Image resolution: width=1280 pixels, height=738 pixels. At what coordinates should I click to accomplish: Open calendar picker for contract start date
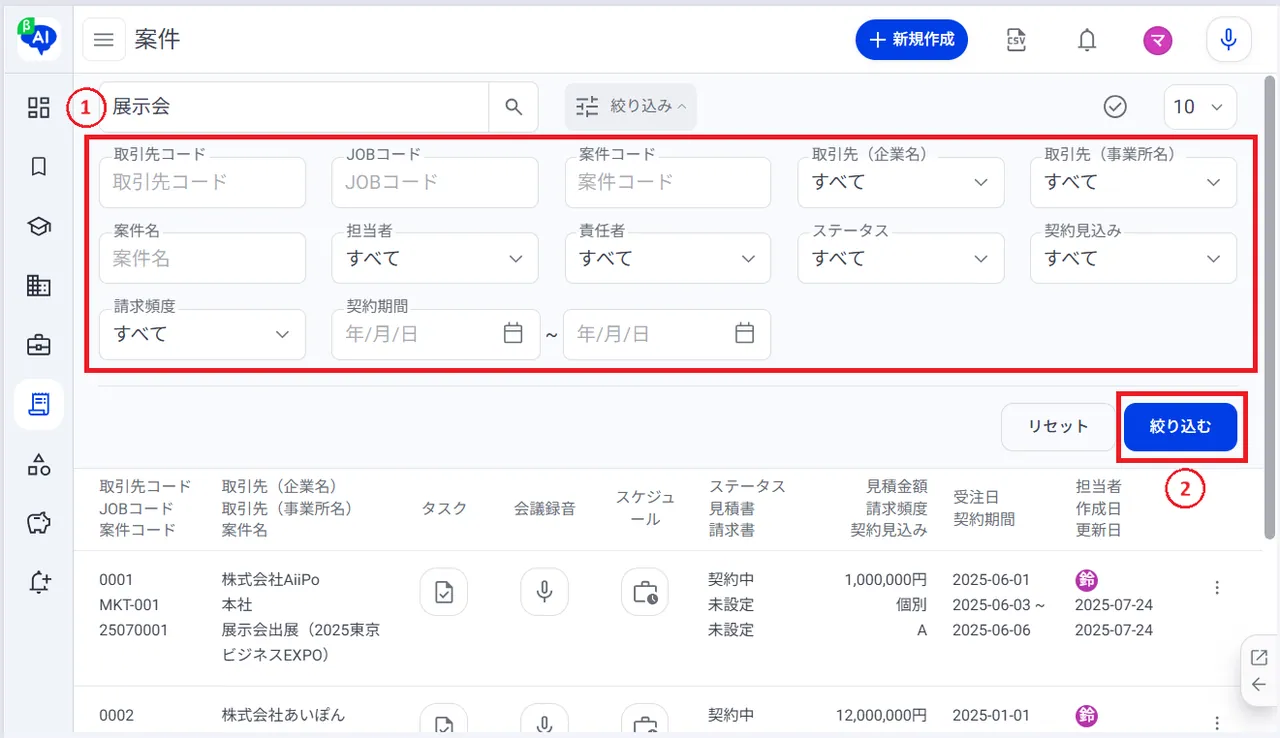coord(513,334)
